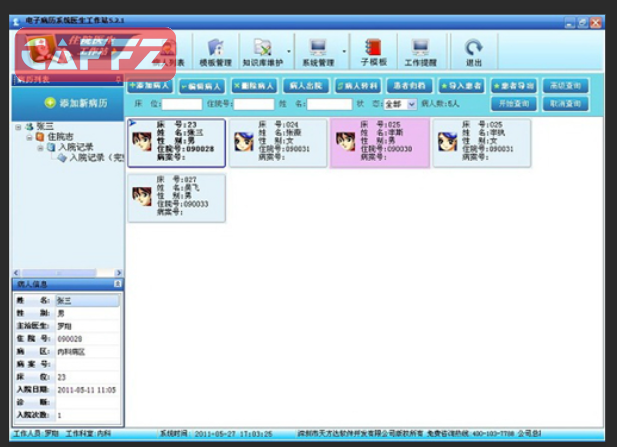The height and width of the screenshot is (447, 617).
Task: Open the patient card for bed 027
Action: pos(176,196)
